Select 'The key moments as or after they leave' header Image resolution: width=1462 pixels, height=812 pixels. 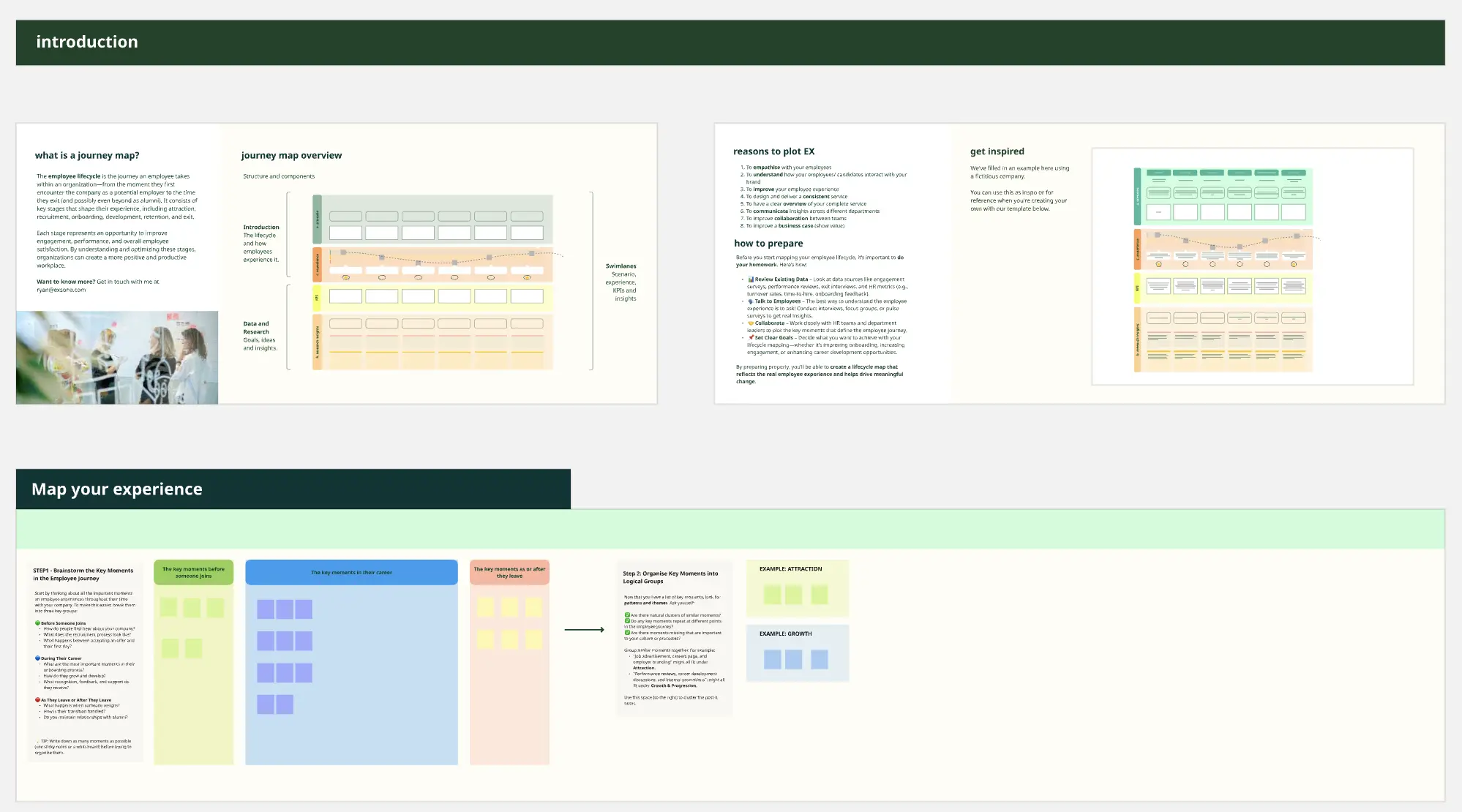coord(509,573)
